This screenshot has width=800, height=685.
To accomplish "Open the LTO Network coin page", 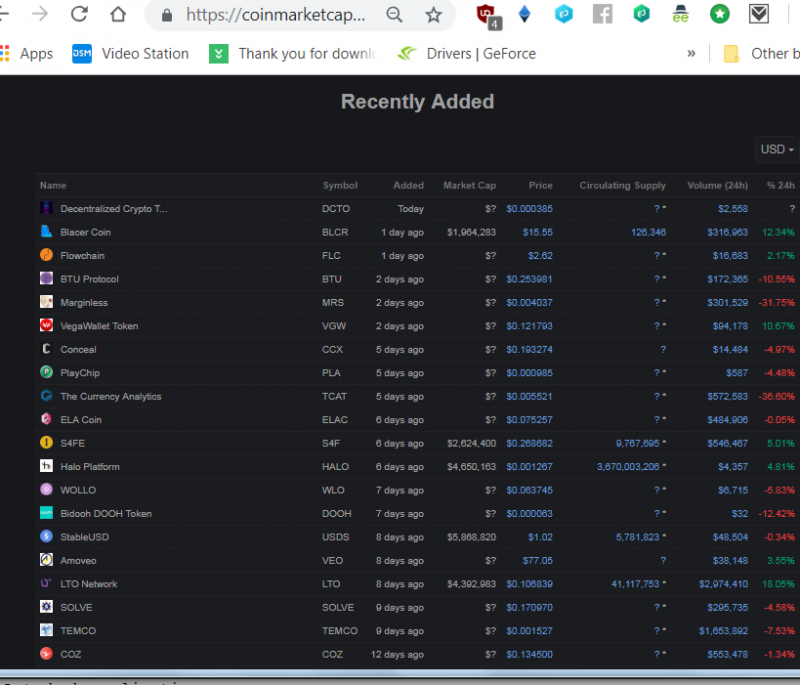I will coord(89,584).
